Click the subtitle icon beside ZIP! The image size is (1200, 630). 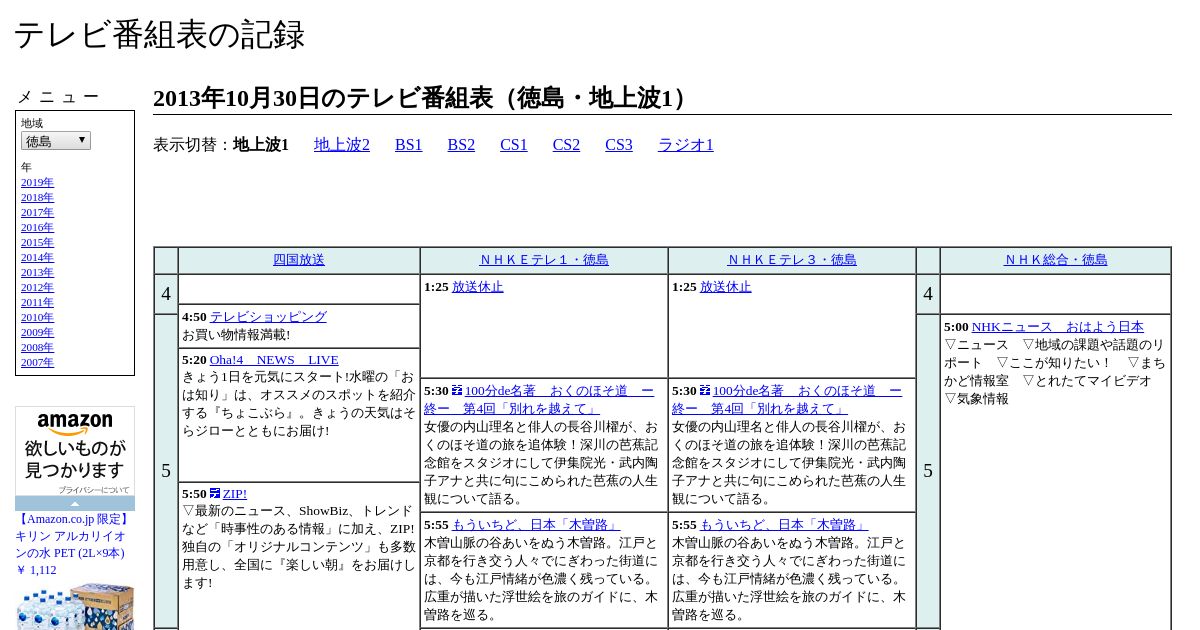(x=215, y=493)
